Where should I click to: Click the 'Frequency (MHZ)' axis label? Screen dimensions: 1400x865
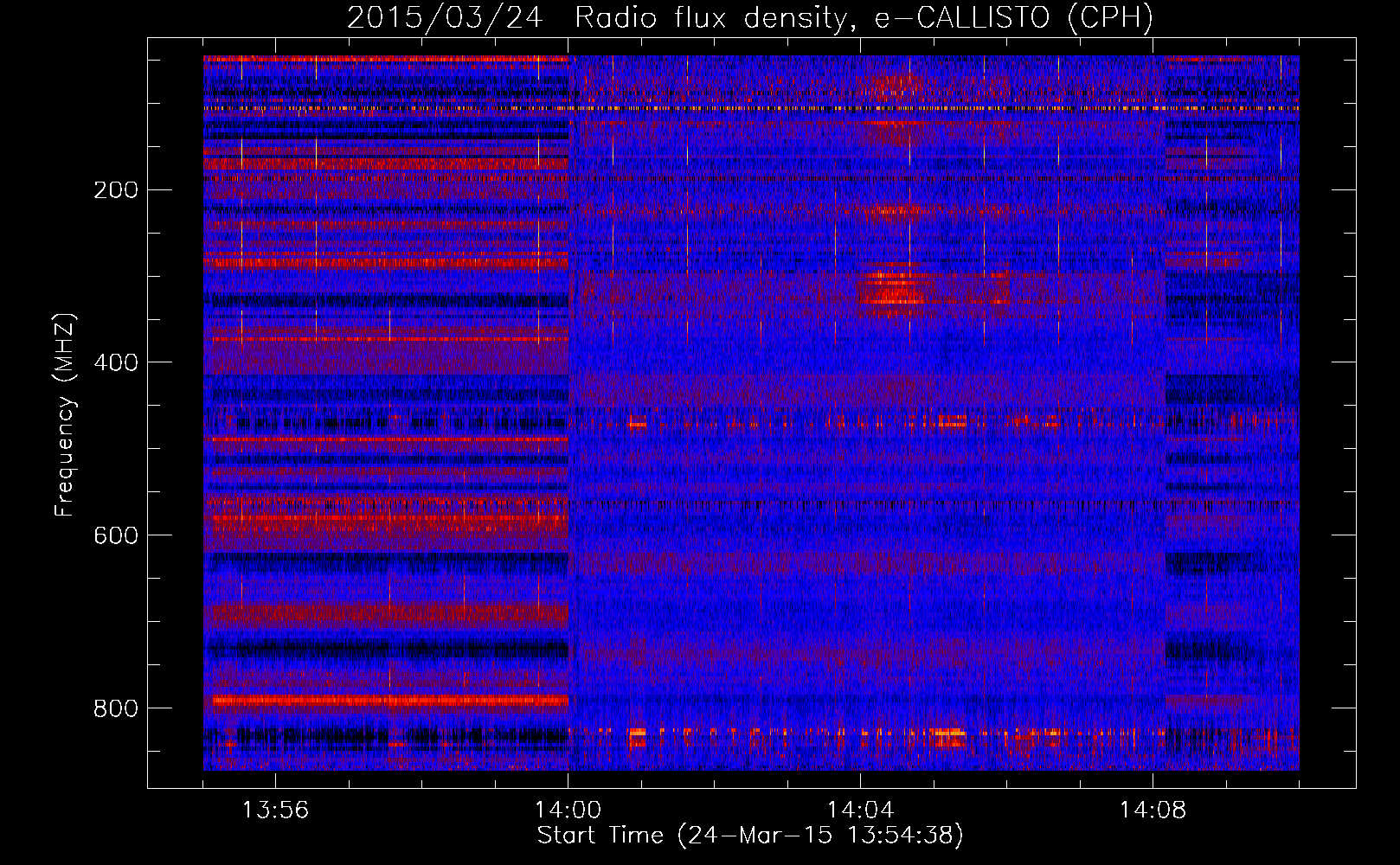66,415
